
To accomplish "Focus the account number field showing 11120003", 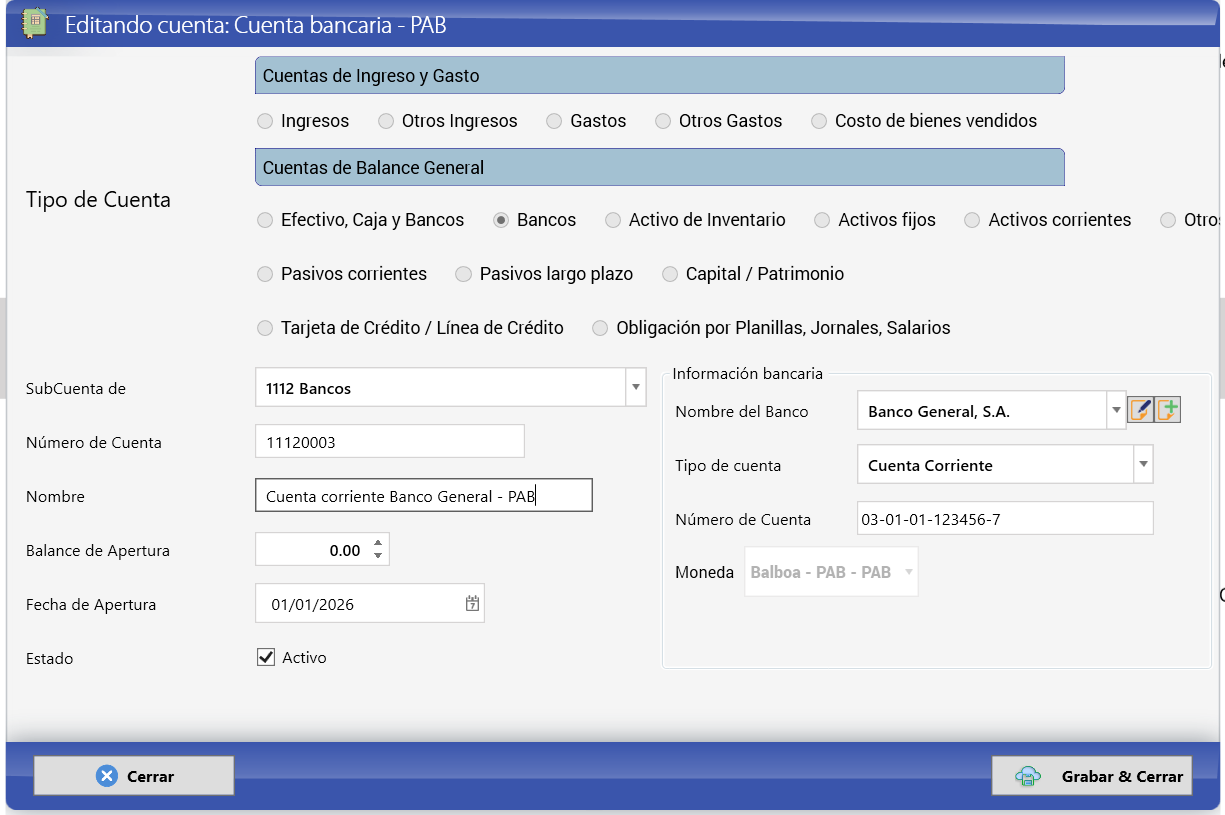I will point(390,442).
